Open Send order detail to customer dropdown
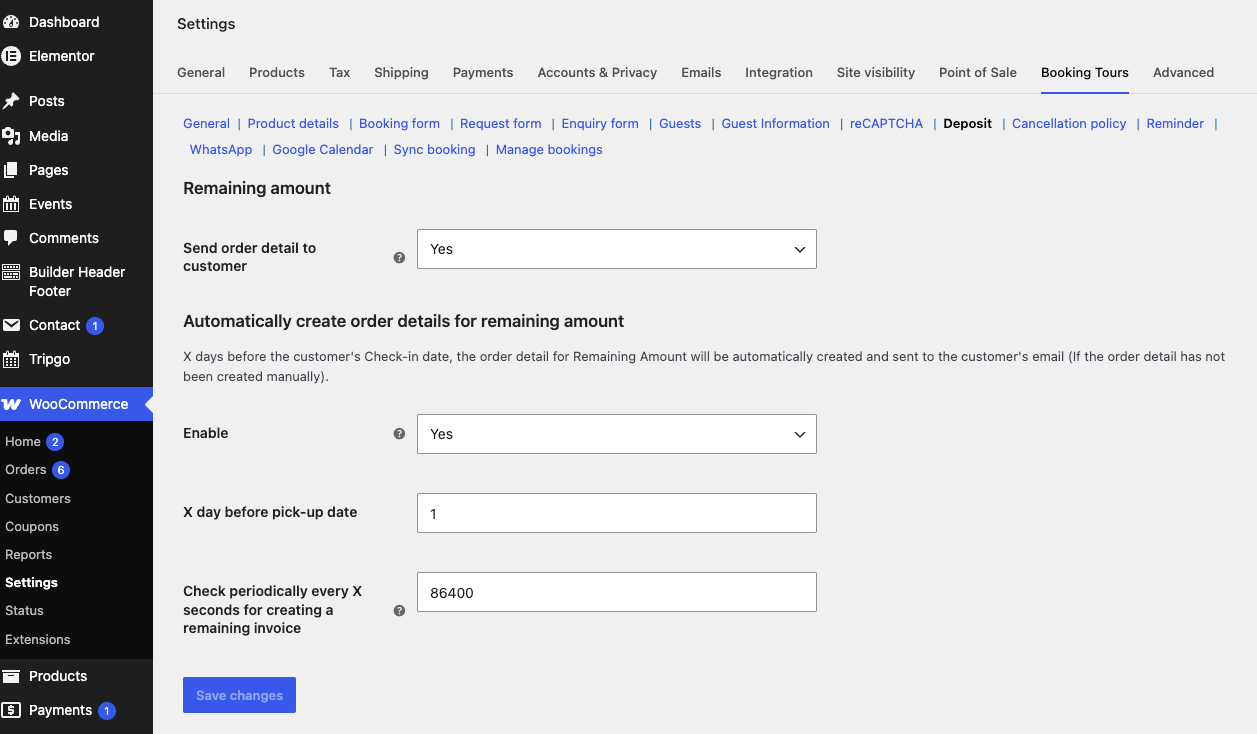 [617, 249]
